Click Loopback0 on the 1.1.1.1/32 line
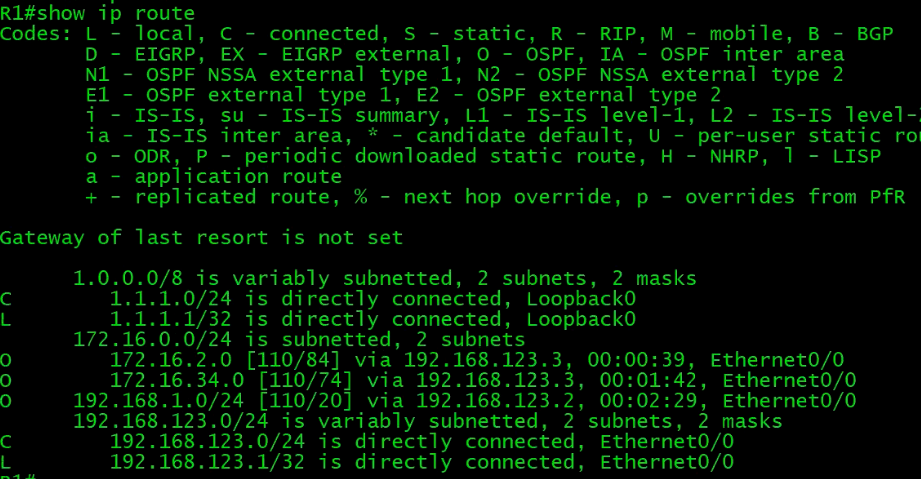Screen dimensions: 921x479 coord(586,319)
